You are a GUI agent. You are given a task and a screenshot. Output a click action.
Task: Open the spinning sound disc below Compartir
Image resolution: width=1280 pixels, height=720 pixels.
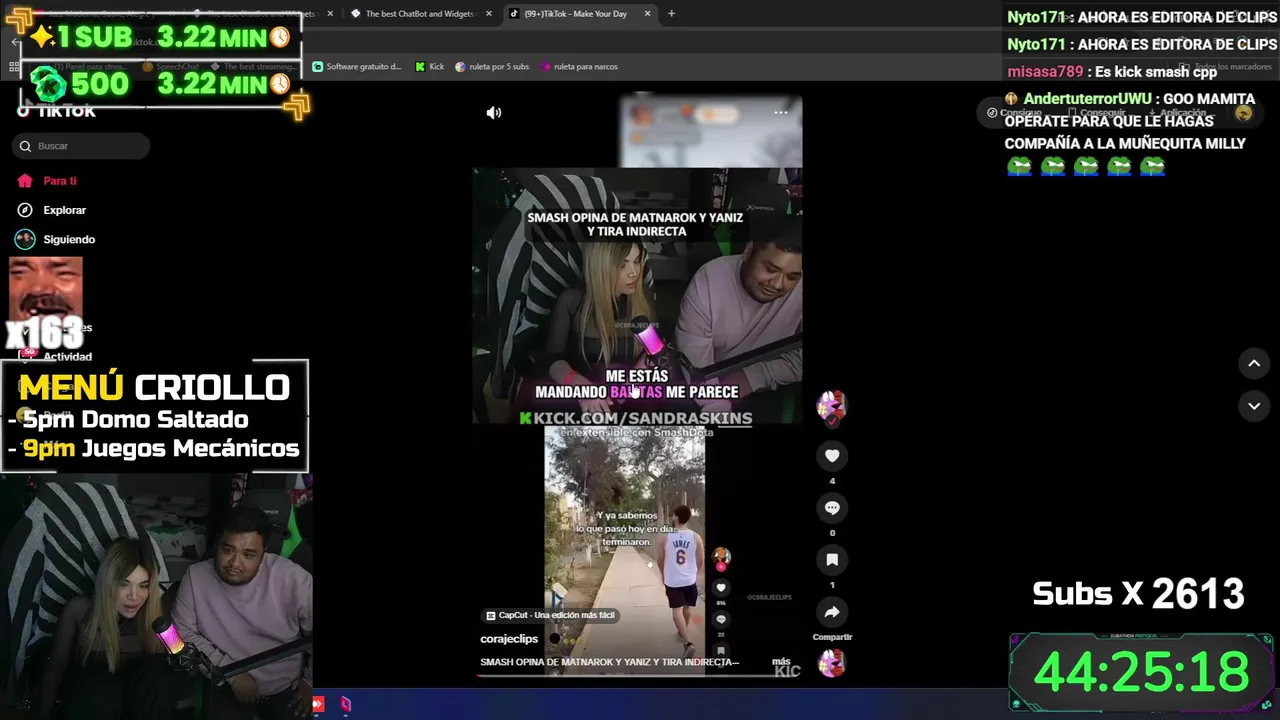[x=832, y=662]
